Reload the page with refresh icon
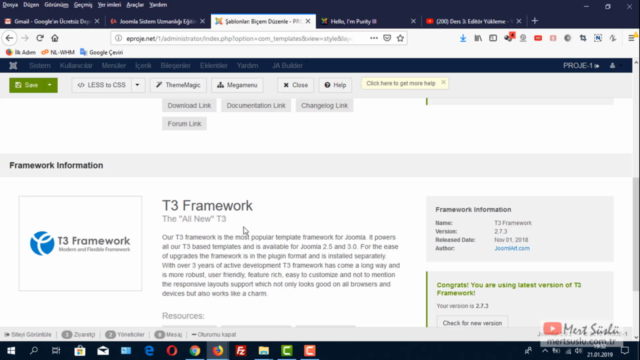The image size is (640, 360). pyautogui.click(x=40, y=38)
